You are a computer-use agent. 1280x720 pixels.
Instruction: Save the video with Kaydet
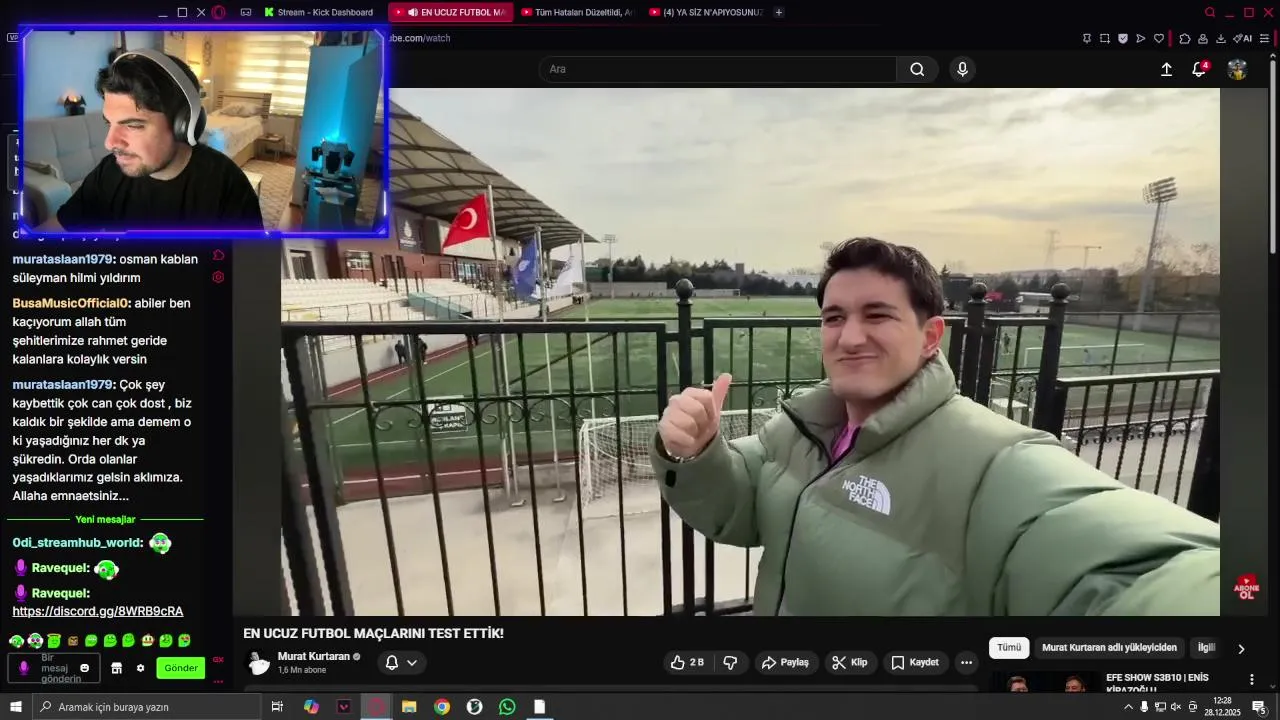pyautogui.click(x=915, y=662)
